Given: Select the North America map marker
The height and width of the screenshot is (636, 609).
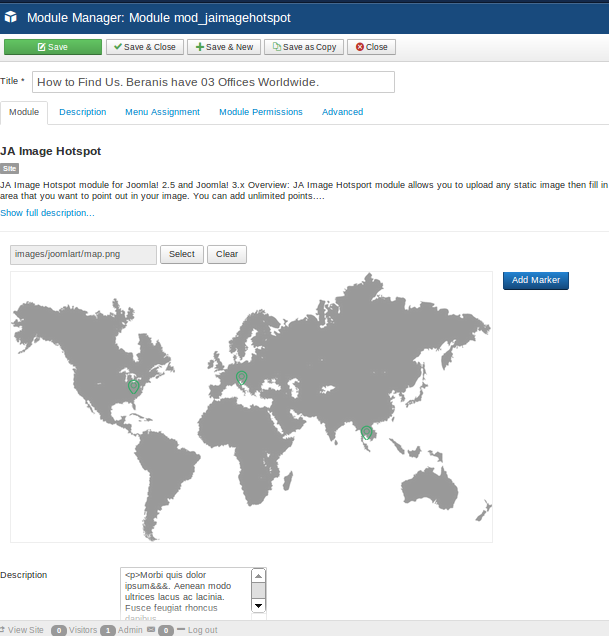Looking at the screenshot, I should [133, 387].
